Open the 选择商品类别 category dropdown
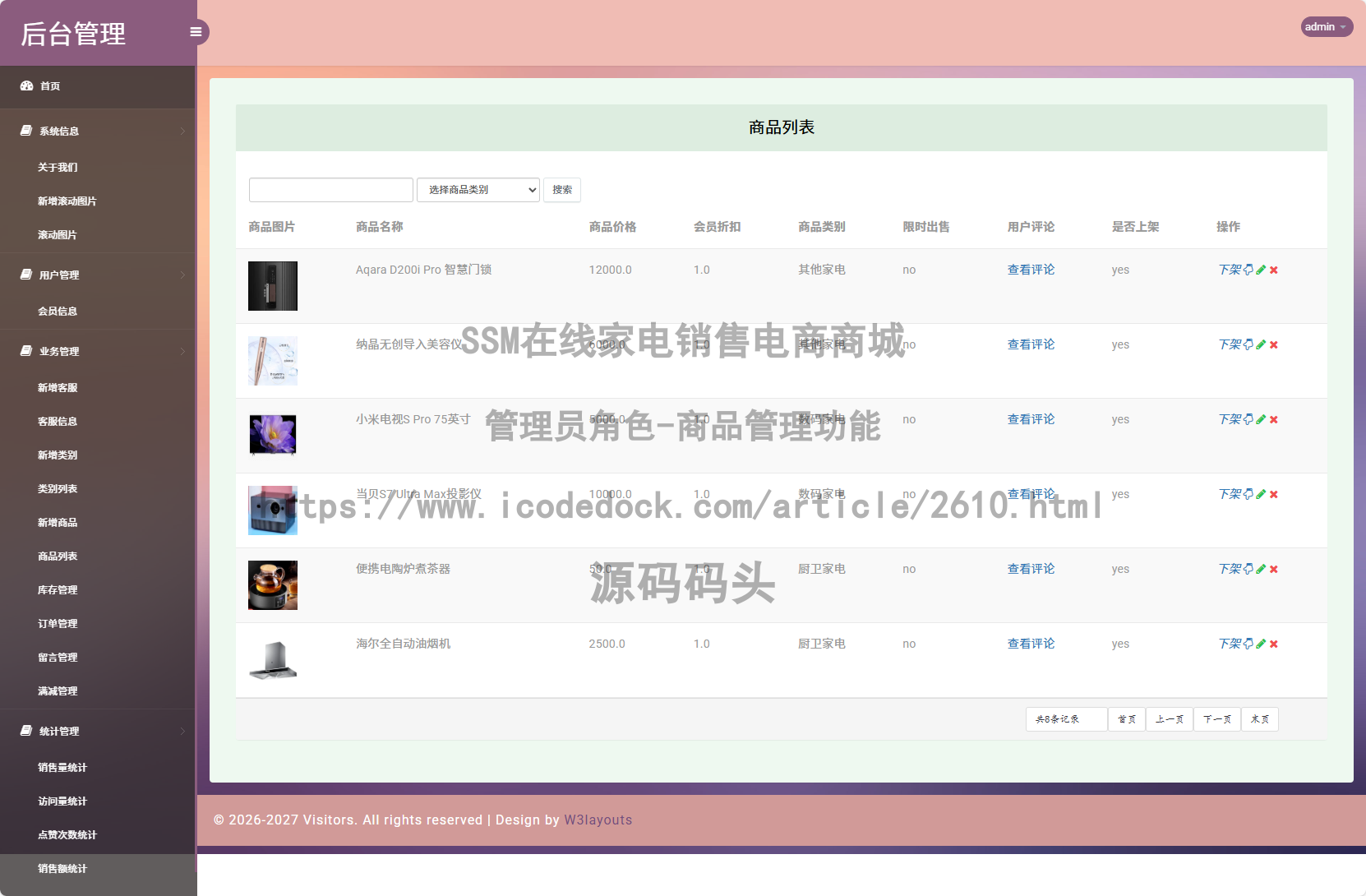The width and height of the screenshot is (1366, 896). point(478,189)
